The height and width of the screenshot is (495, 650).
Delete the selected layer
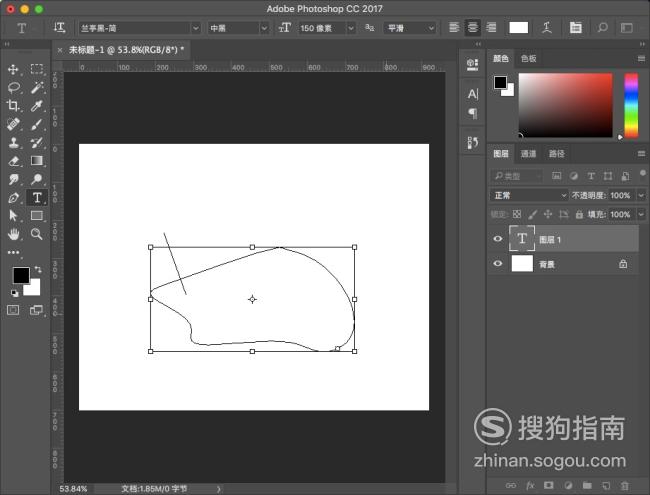pos(625,485)
